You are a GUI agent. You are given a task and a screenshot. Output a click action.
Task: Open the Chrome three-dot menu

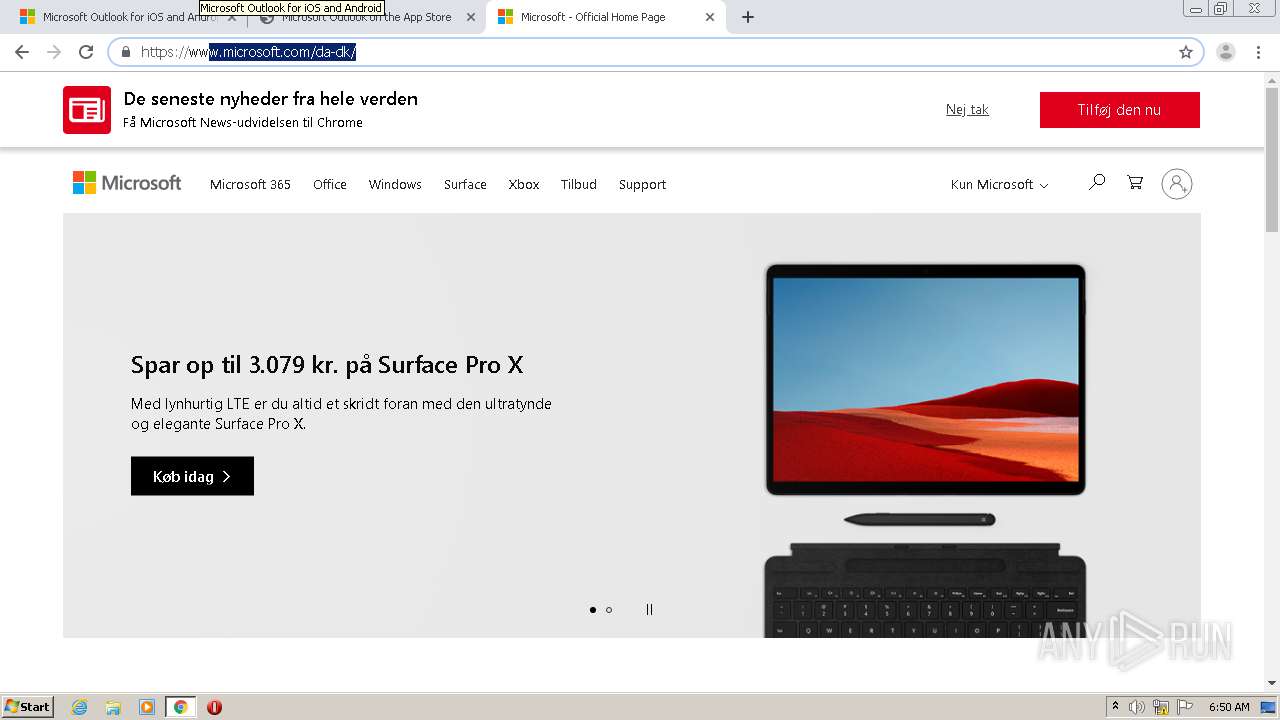pyautogui.click(x=1258, y=52)
